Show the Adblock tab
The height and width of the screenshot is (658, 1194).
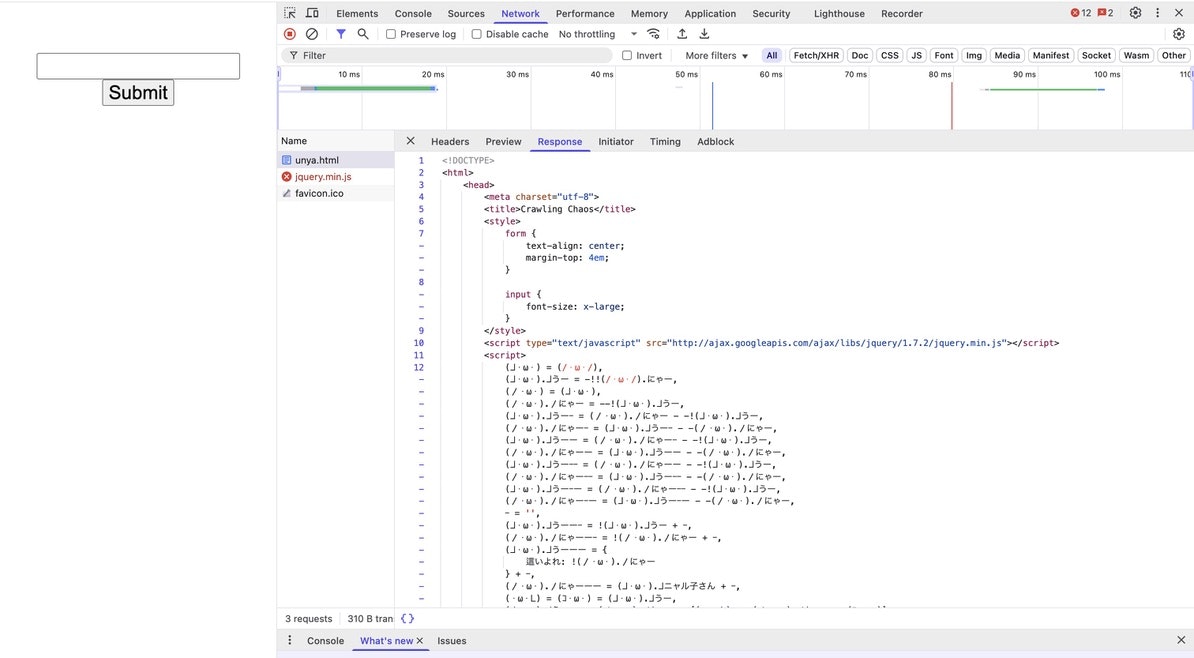[x=716, y=142]
